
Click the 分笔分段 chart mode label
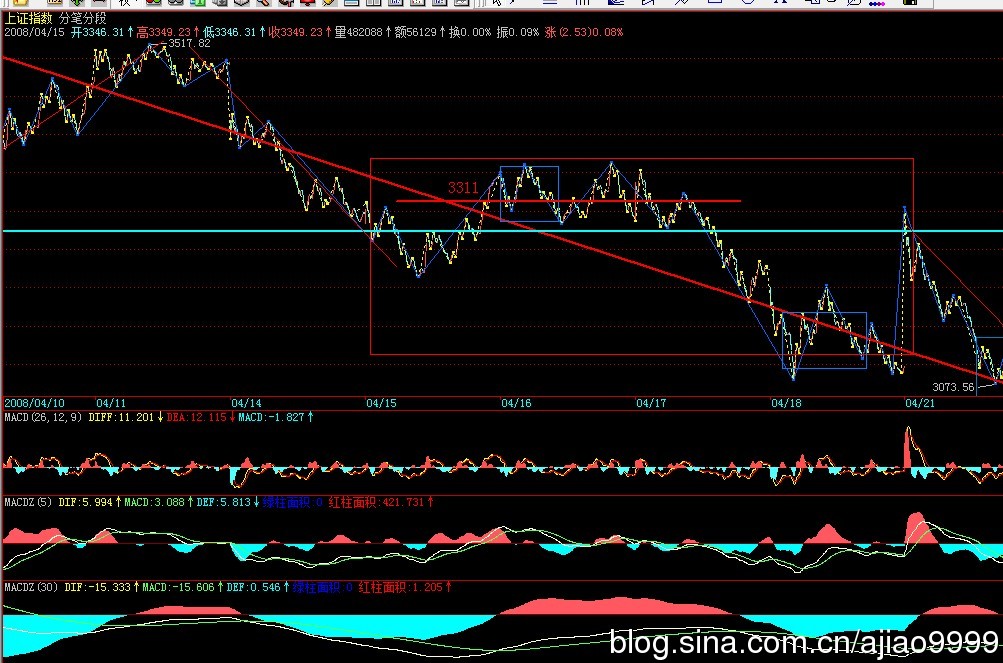[x=83, y=18]
